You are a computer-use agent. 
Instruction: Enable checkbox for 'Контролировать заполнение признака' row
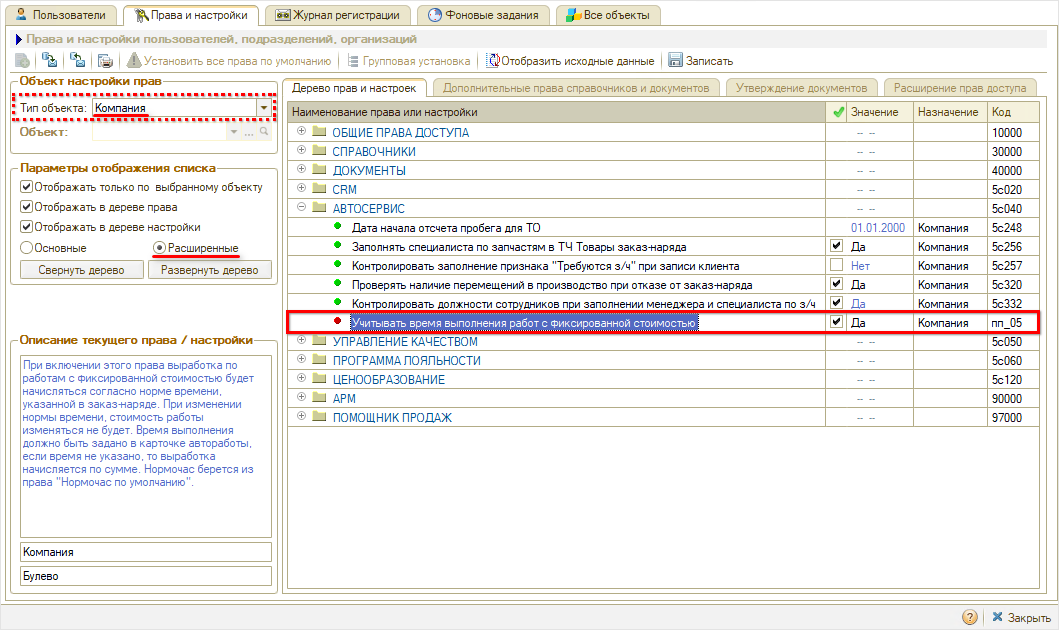pos(836,265)
